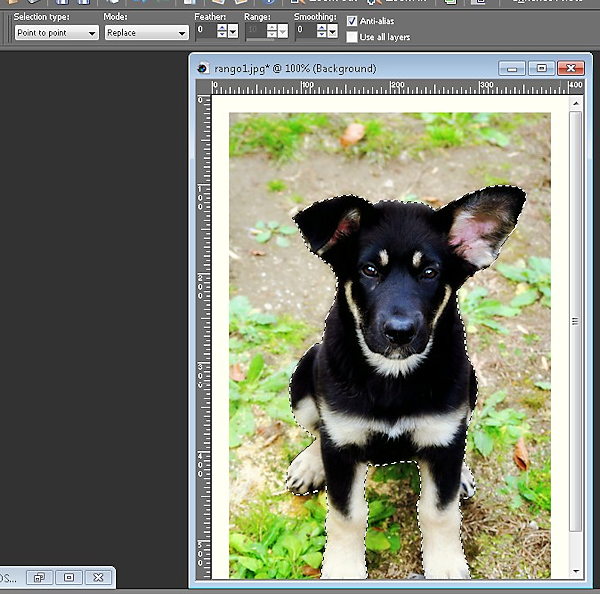The height and width of the screenshot is (594, 600).
Task: Click the rango1.jpg title bar text
Action: tap(295, 69)
